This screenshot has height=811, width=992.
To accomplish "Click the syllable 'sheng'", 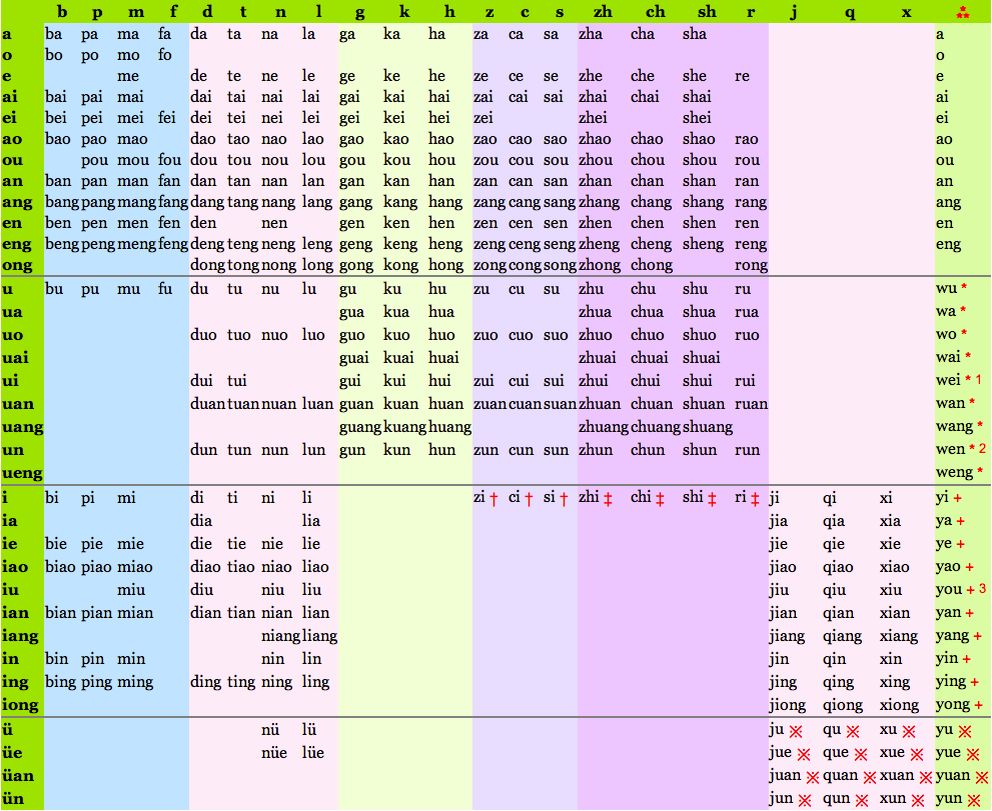I will pos(703,245).
